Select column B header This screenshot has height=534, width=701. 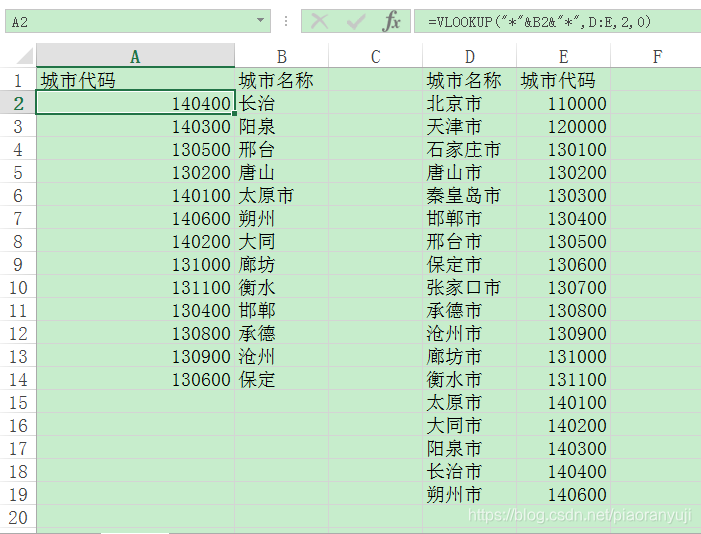[282, 56]
